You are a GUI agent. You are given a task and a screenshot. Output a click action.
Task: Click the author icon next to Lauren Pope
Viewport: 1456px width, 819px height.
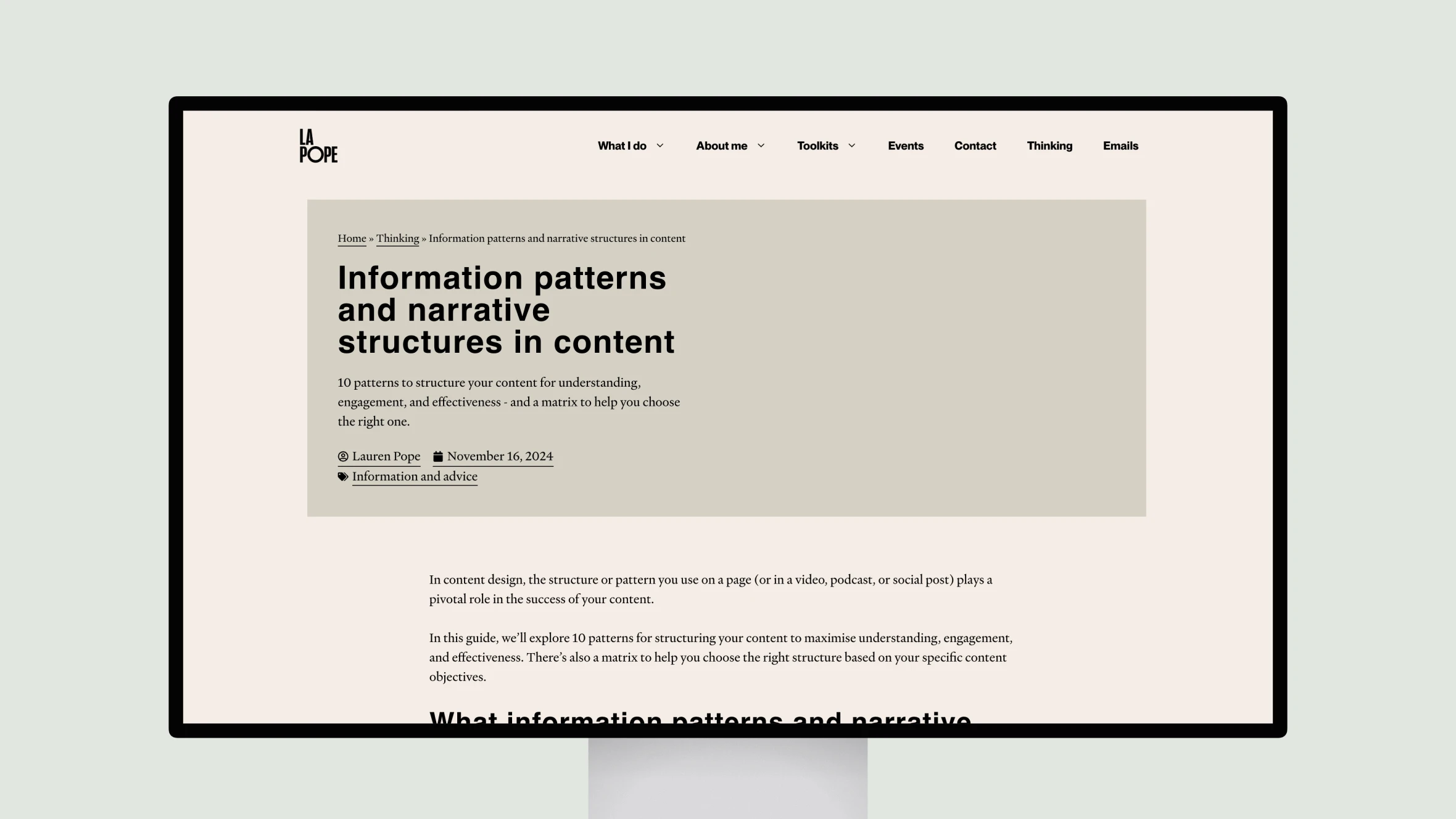(x=343, y=456)
